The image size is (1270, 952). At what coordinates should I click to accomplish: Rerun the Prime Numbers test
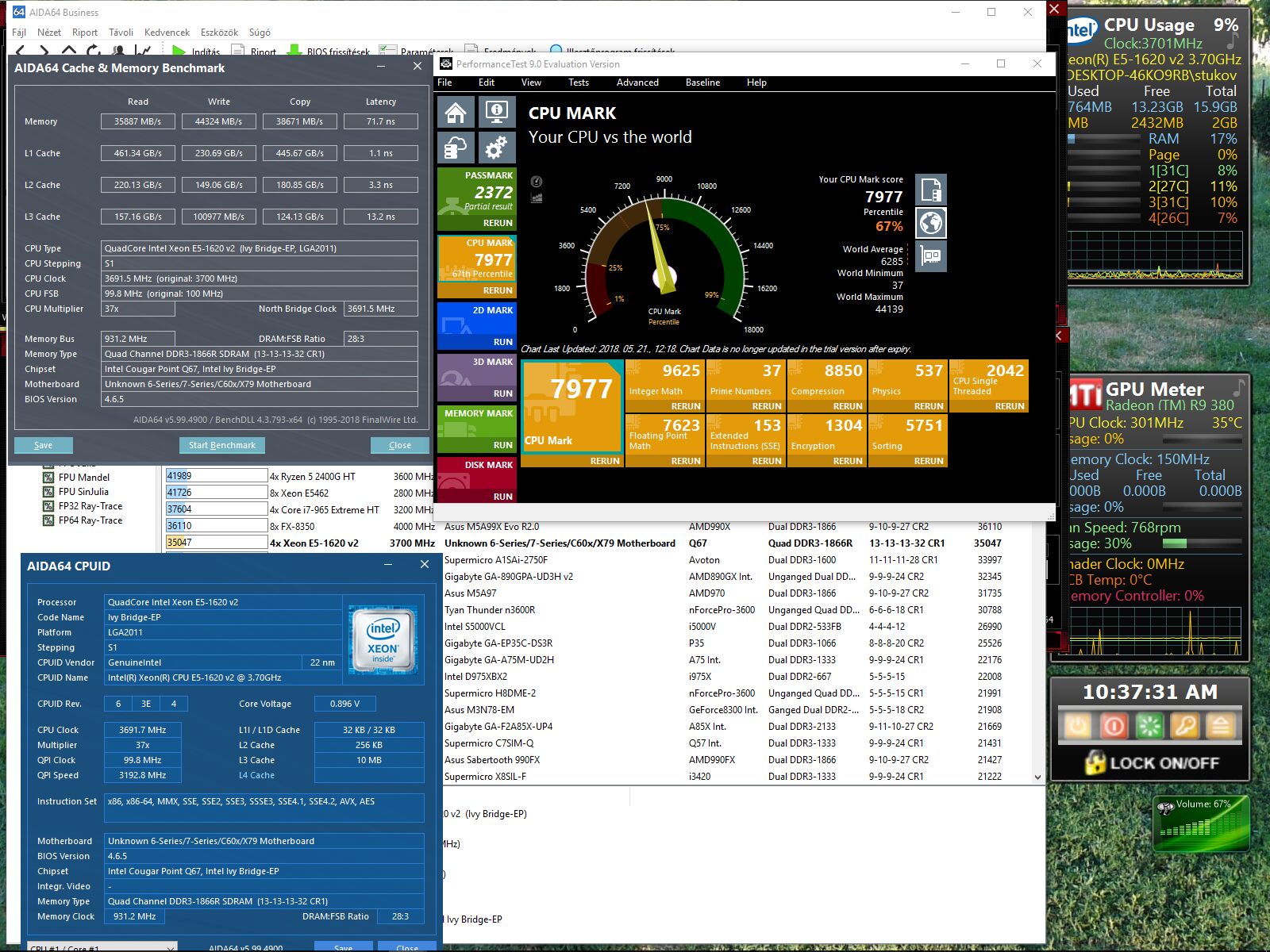[x=767, y=406]
